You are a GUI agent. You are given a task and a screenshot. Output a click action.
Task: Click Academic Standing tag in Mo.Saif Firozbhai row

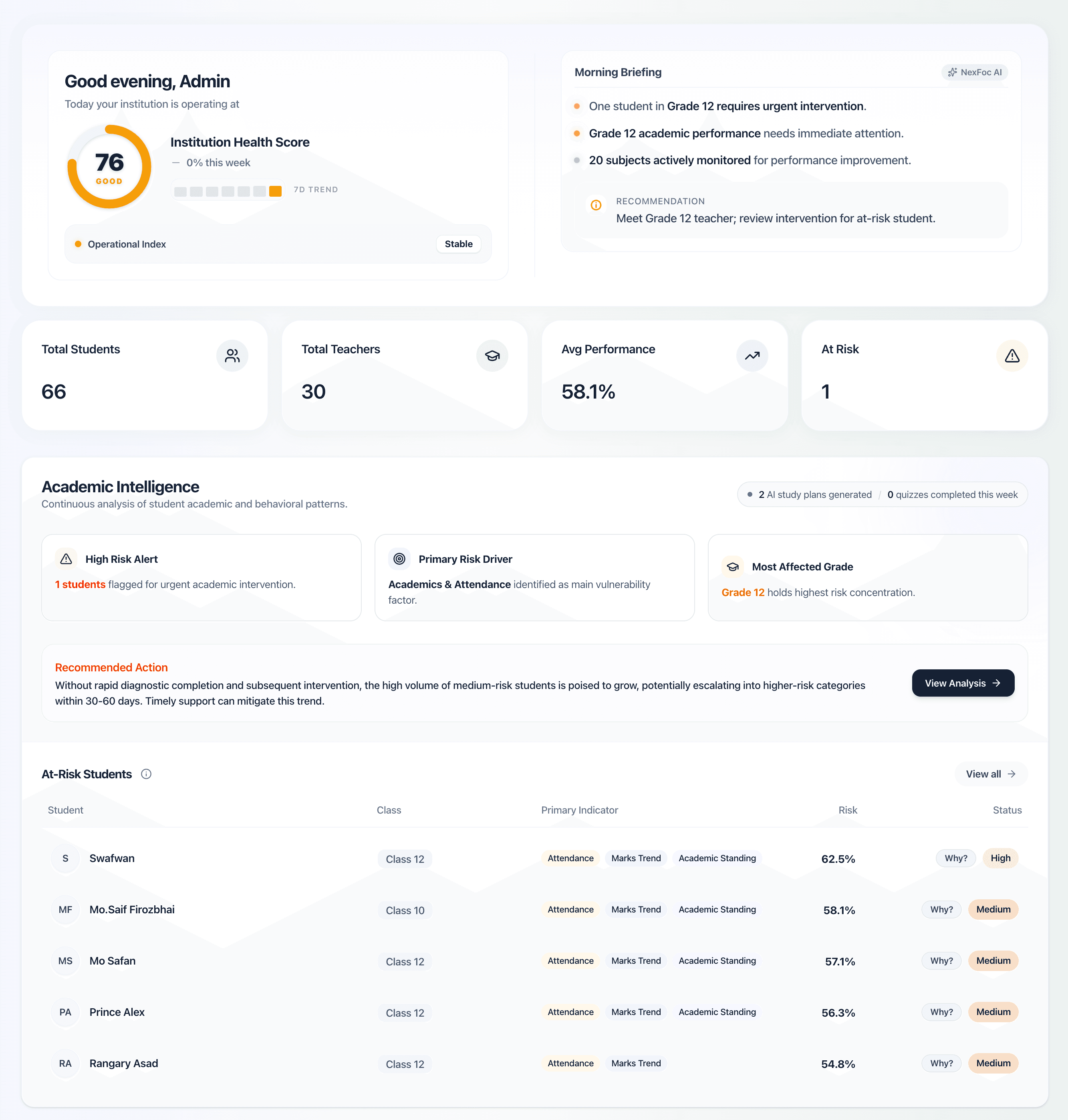pos(717,909)
